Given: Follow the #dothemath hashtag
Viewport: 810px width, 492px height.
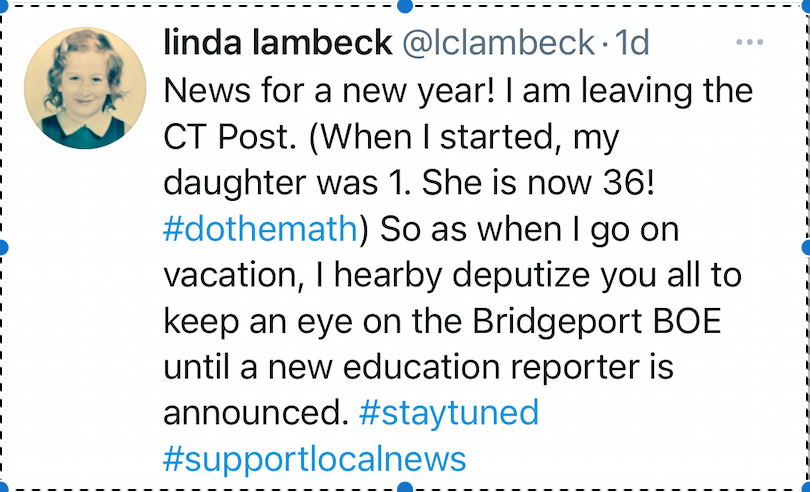Looking at the screenshot, I should click(x=259, y=228).
